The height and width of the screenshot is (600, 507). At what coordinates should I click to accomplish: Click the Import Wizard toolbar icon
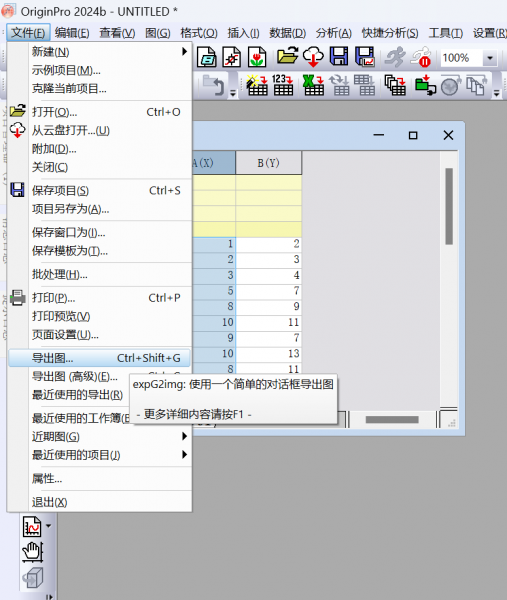(x=257, y=85)
